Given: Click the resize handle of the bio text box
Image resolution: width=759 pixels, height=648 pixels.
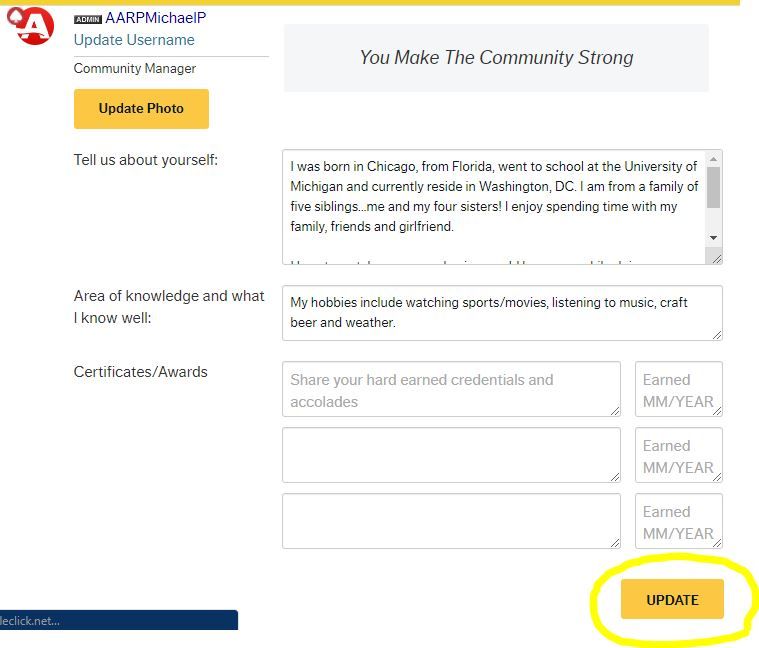Looking at the screenshot, I should click(x=716, y=258).
